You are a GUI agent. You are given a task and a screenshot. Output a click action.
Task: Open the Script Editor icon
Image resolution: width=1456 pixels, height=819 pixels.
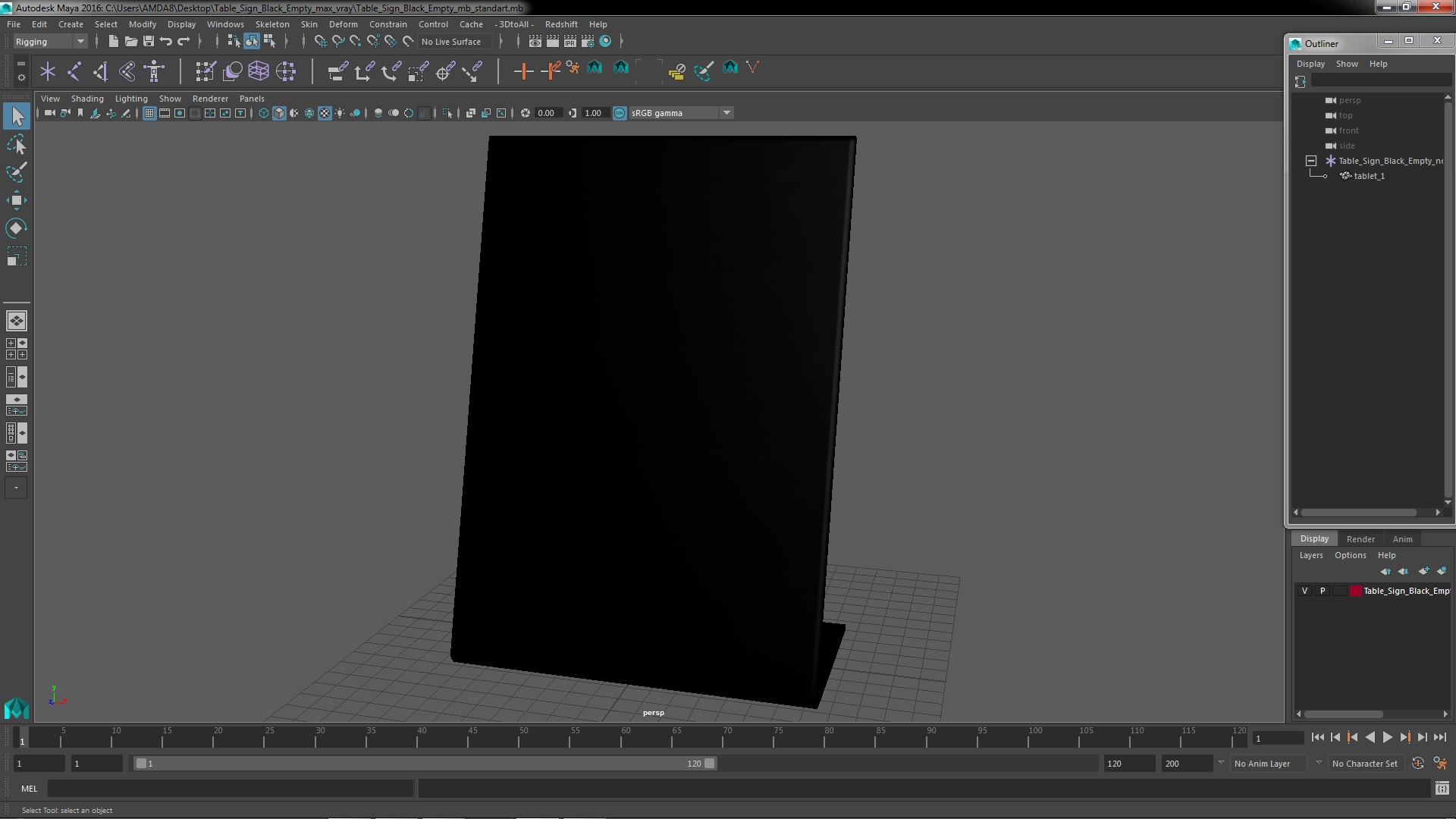(x=1442, y=789)
